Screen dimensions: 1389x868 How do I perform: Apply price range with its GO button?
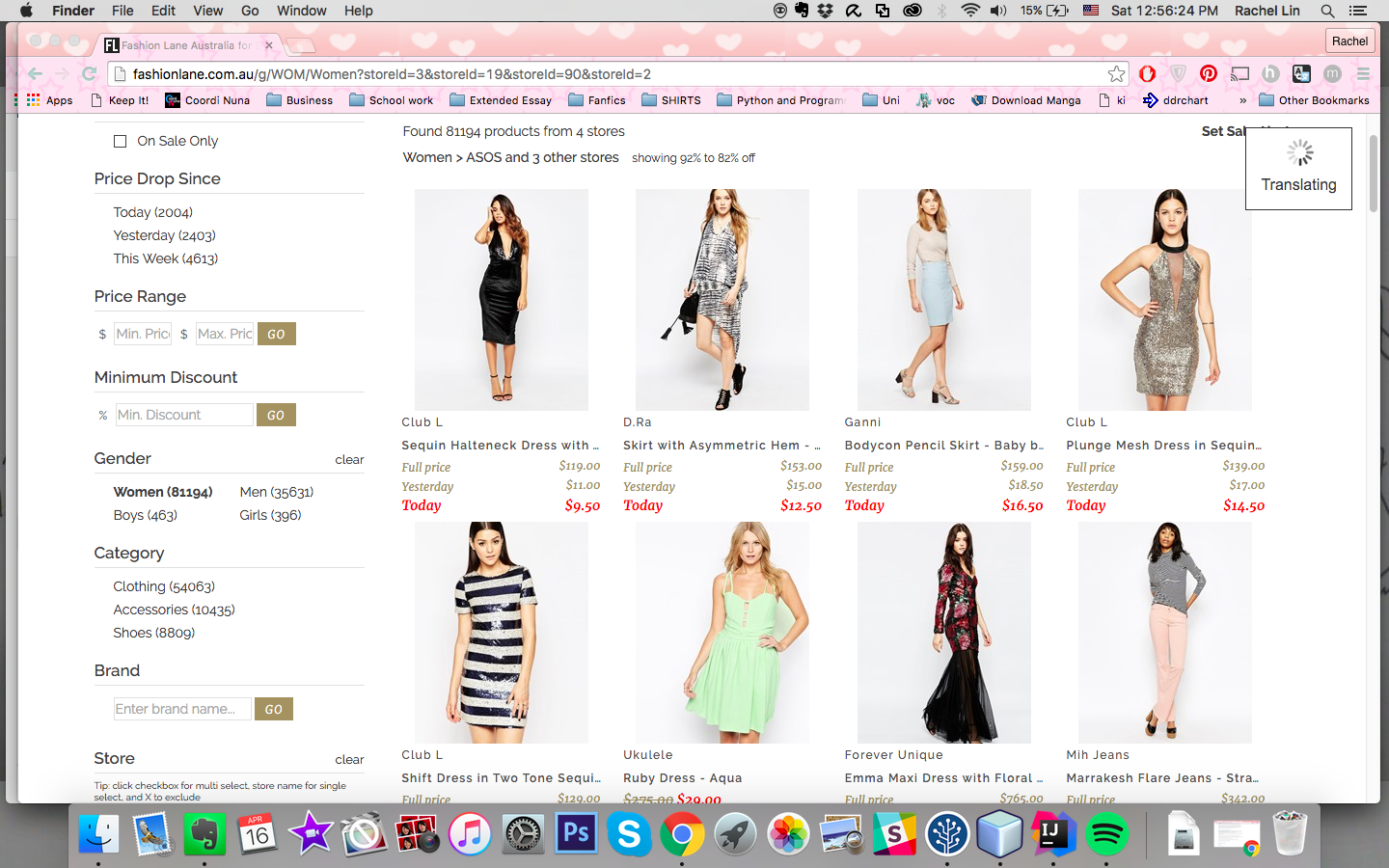tap(276, 334)
